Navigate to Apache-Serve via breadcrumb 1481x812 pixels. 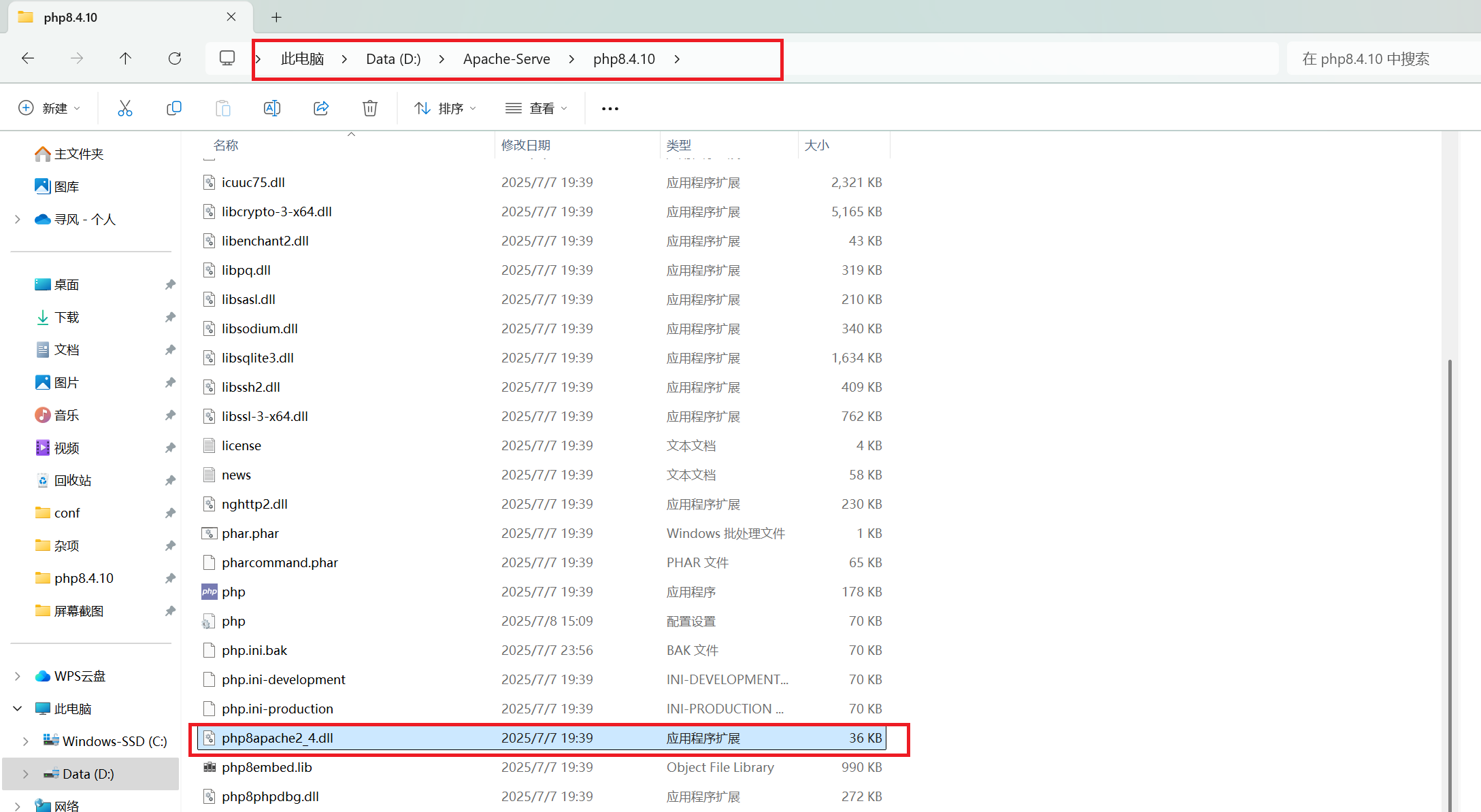tap(506, 58)
